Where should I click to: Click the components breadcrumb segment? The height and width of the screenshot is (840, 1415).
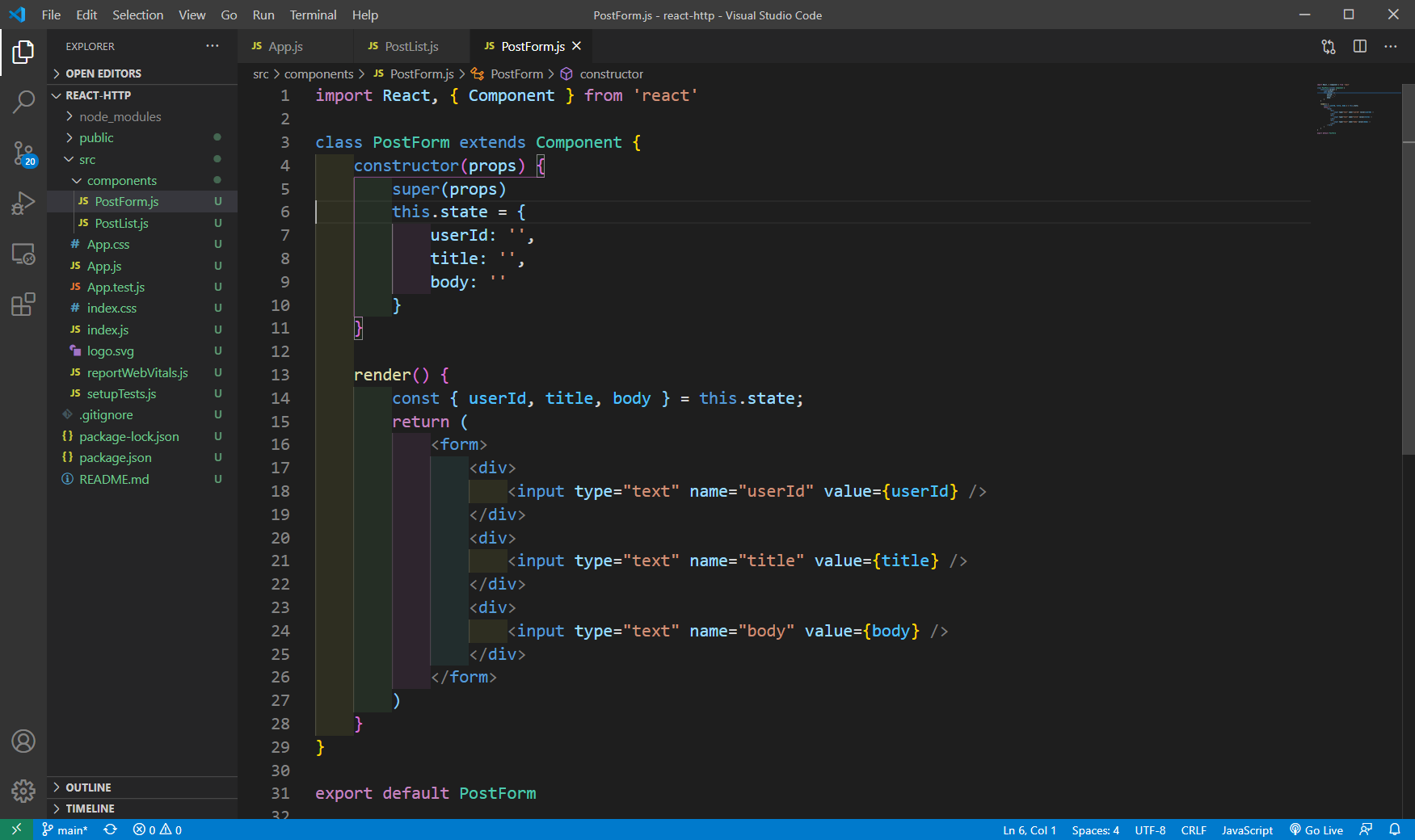(318, 73)
